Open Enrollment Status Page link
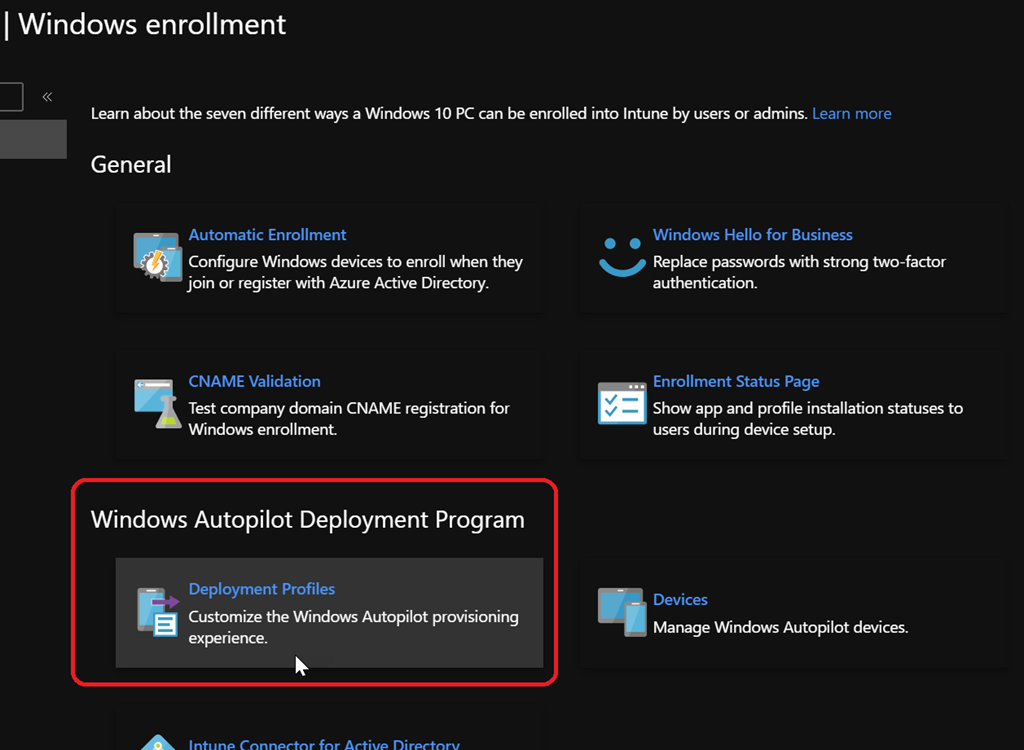The image size is (1024, 750). pos(736,381)
